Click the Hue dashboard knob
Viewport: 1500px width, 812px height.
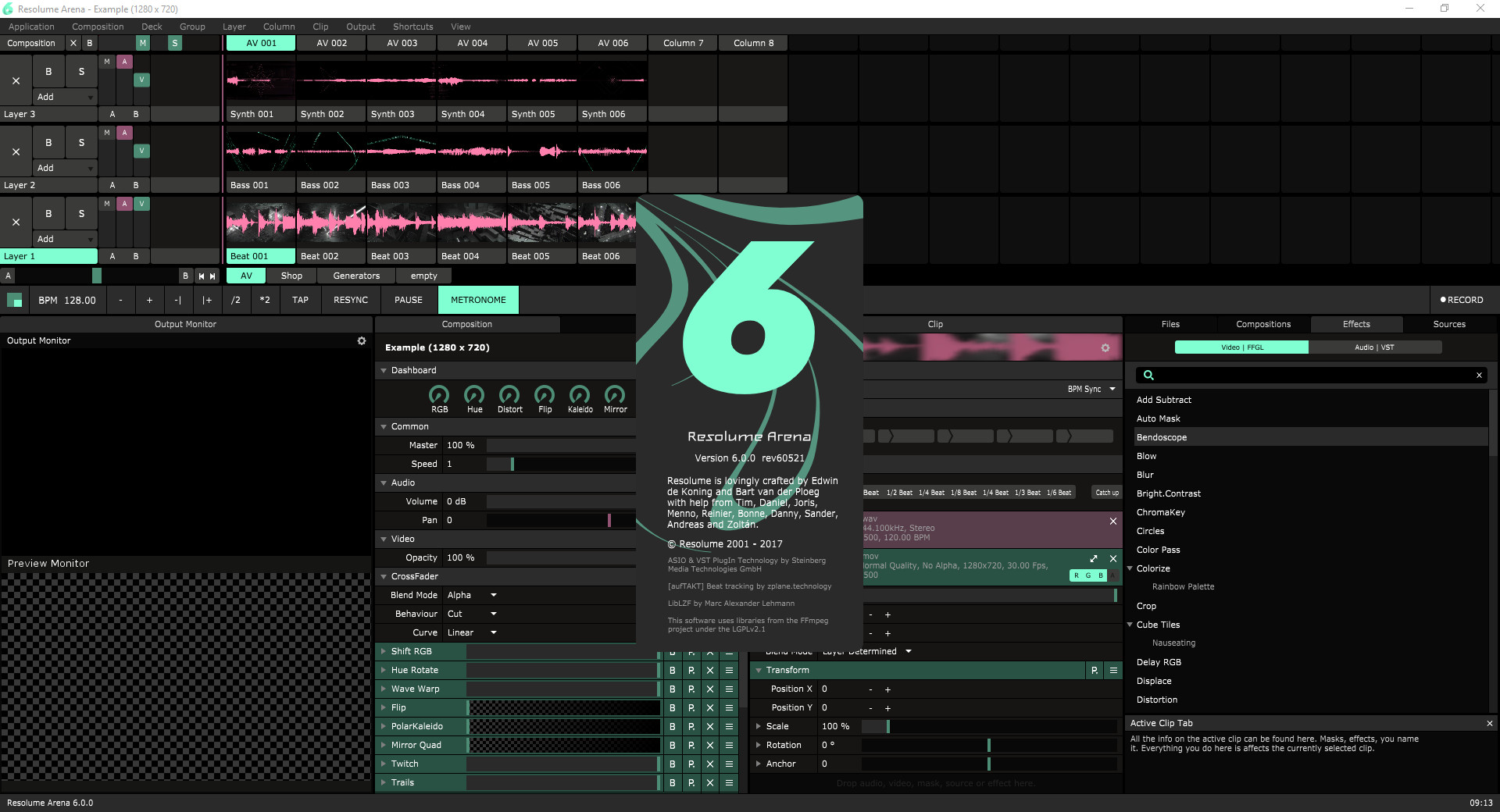474,394
